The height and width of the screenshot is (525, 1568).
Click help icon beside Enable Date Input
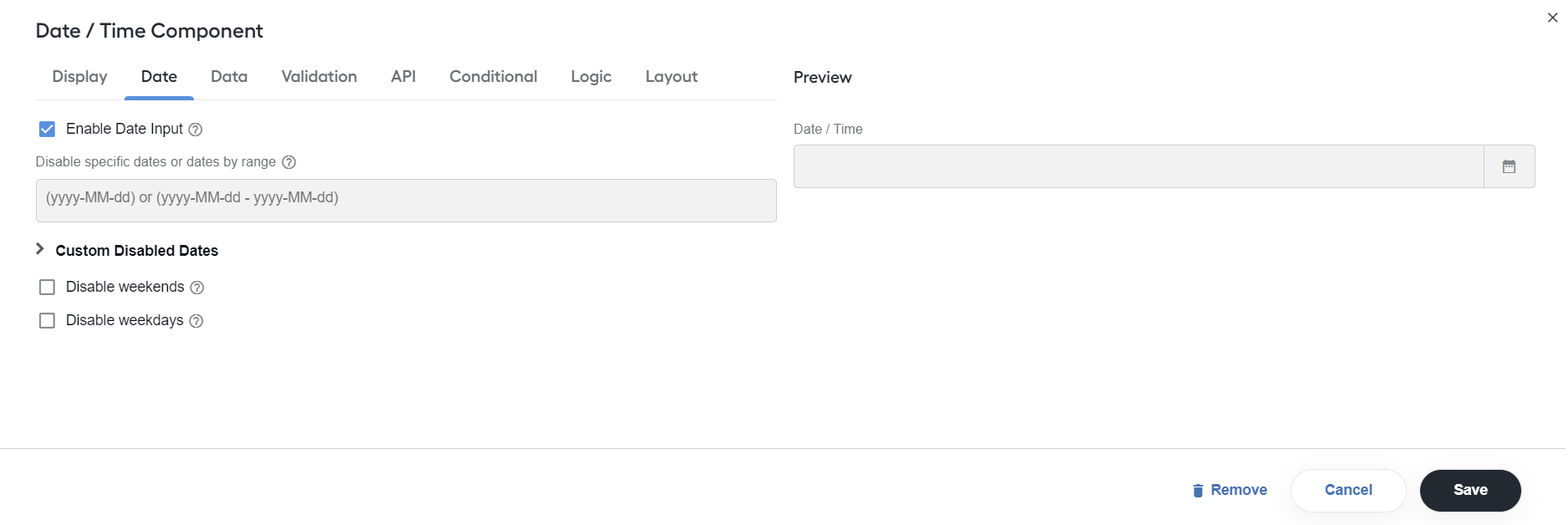(195, 130)
